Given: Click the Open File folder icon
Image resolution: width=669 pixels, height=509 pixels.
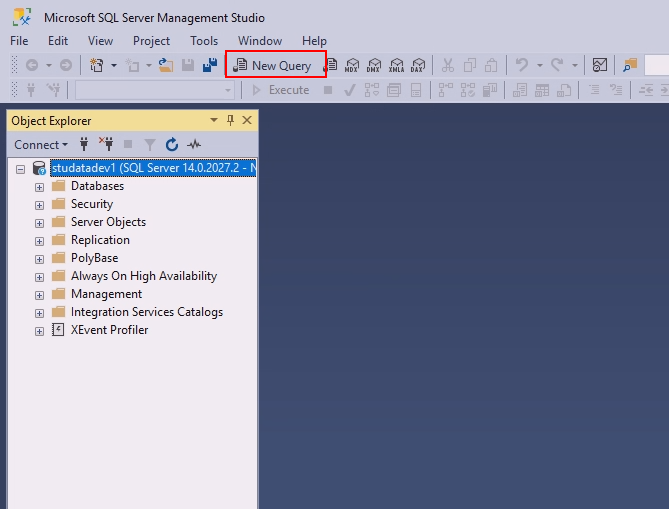Looking at the screenshot, I should pyautogui.click(x=166, y=65).
